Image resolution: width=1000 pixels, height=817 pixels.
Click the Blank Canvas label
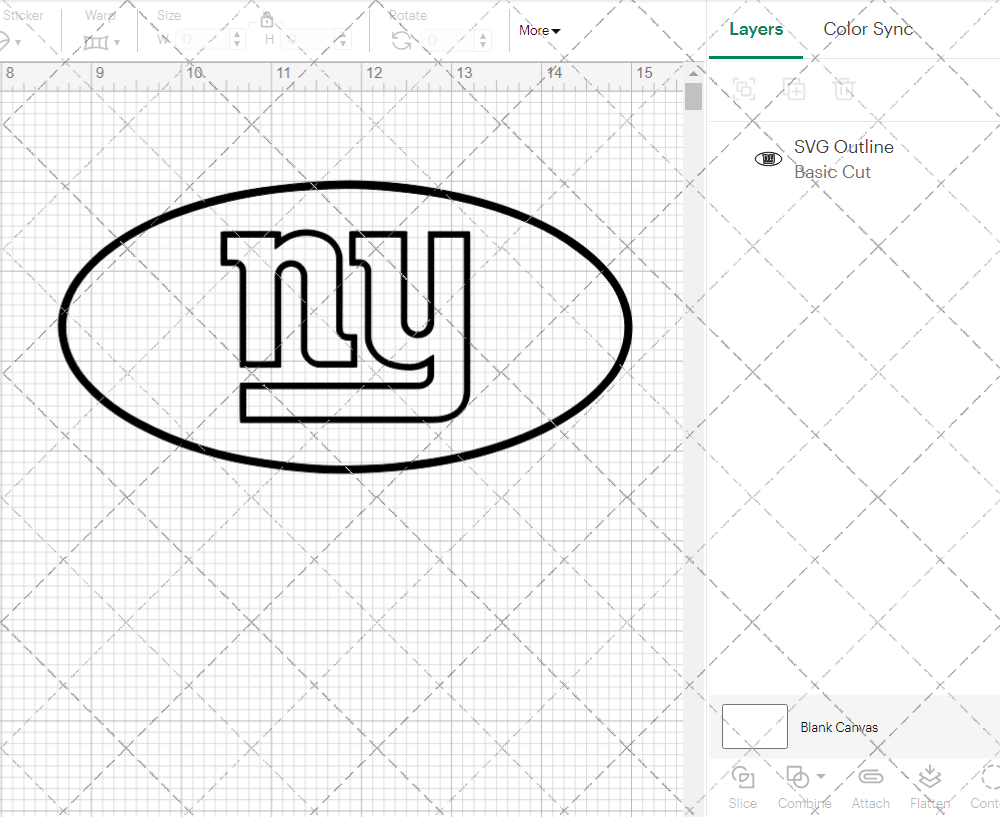pyautogui.click(x=839, y=727)
